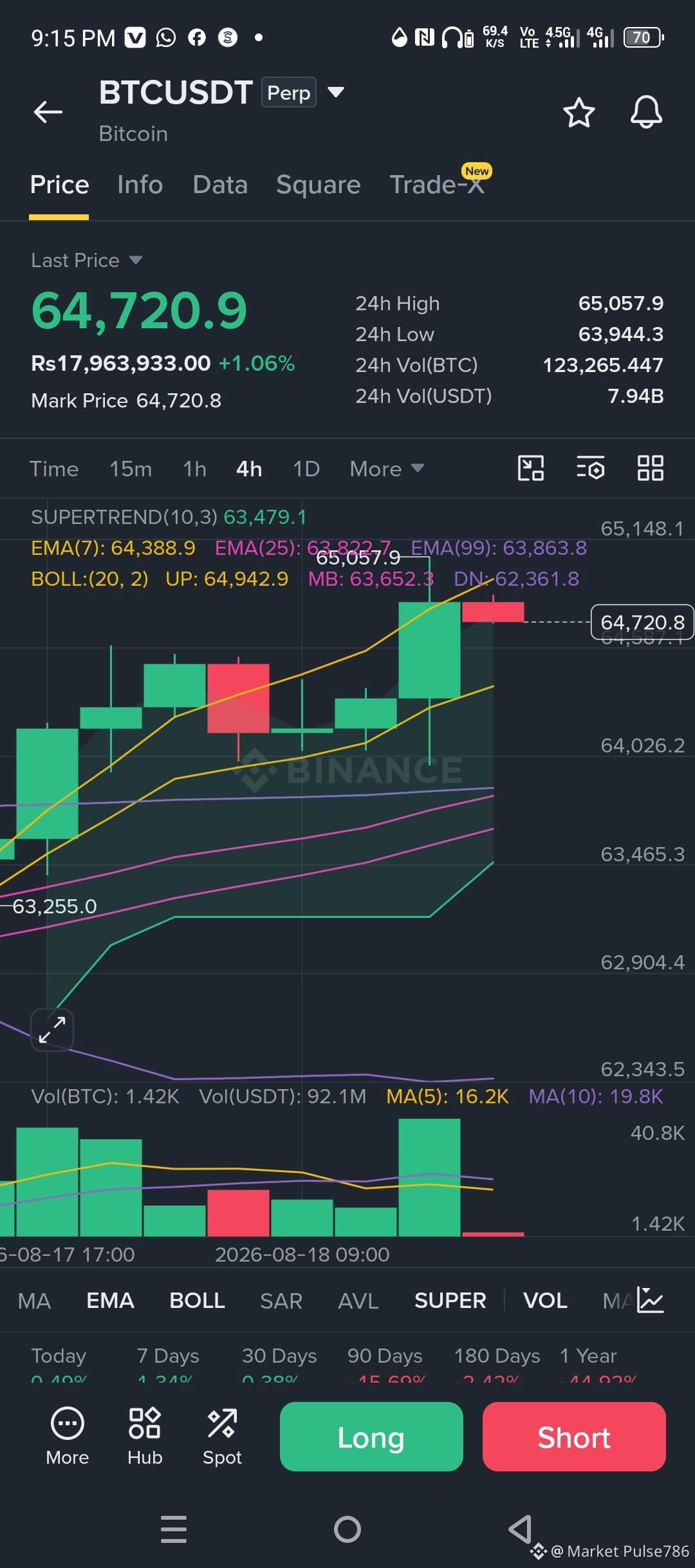Toggle BOLL indicator on chart
The height and width of the screenshot is (1568, 695).
pos(197,1301)
